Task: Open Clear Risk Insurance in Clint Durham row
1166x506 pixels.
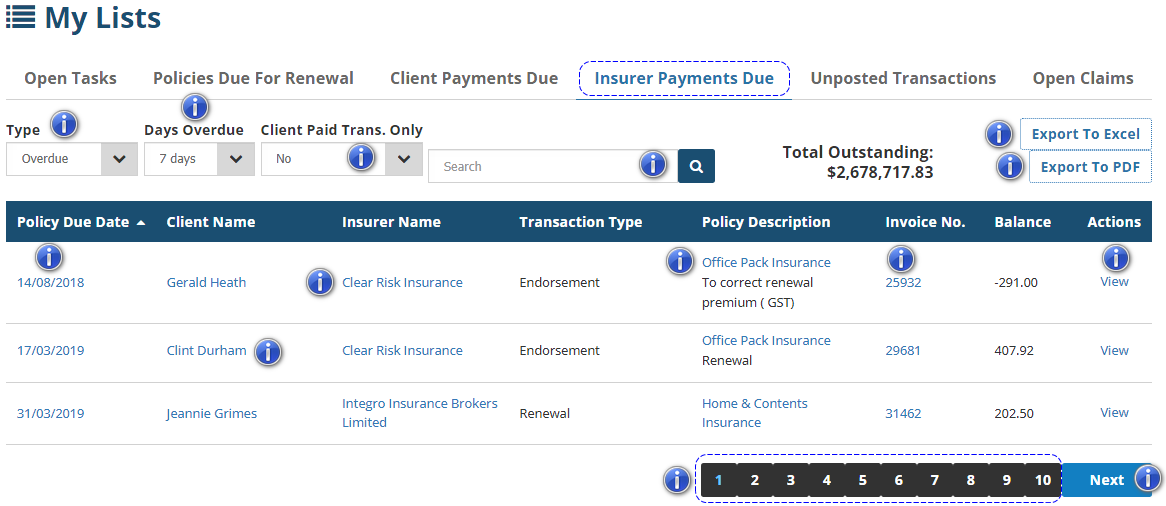Action: (x=402, y=350)
